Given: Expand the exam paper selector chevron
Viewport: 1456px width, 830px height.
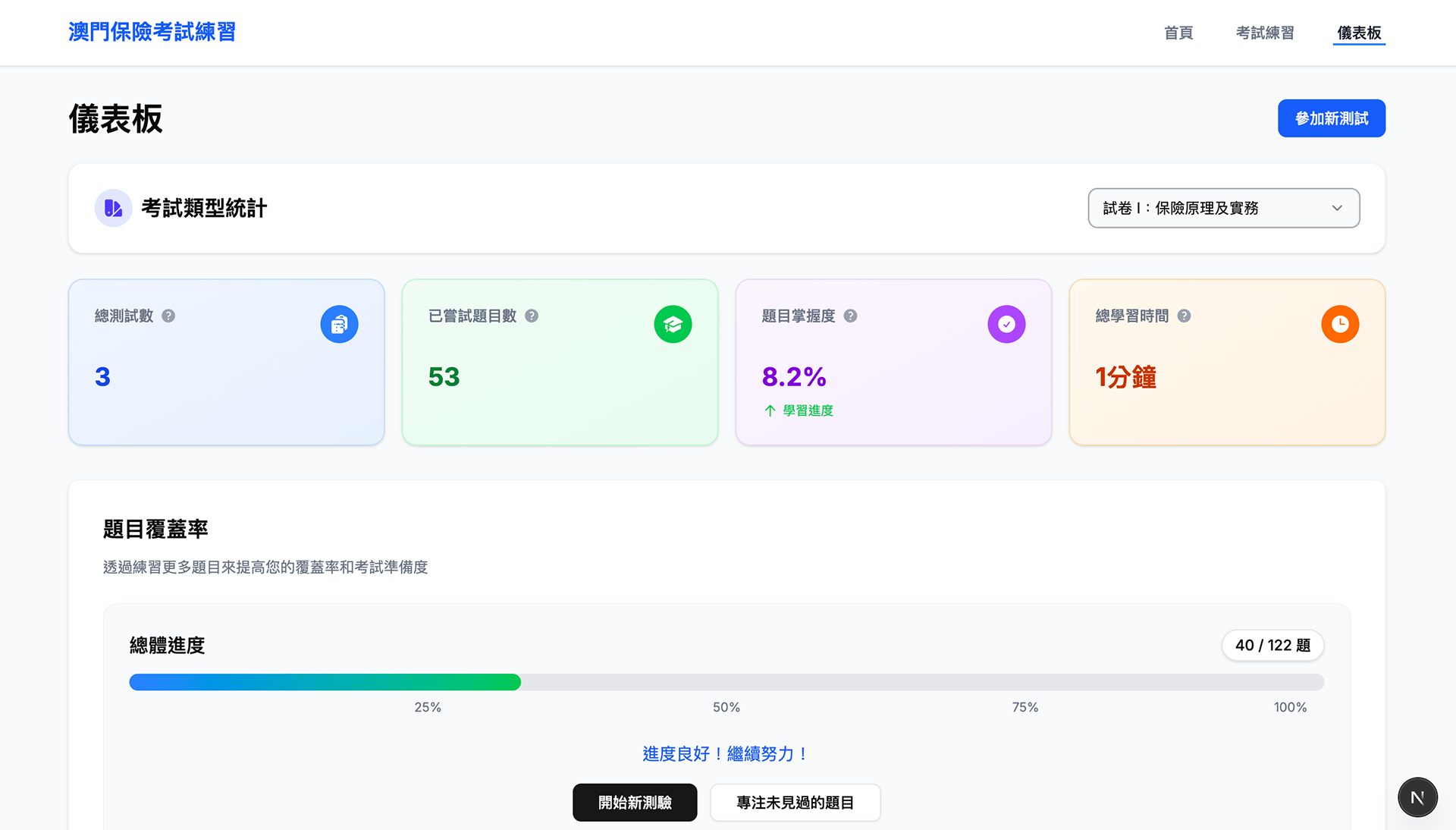Looking at the screenshot, I should (x=1337, y=208).
